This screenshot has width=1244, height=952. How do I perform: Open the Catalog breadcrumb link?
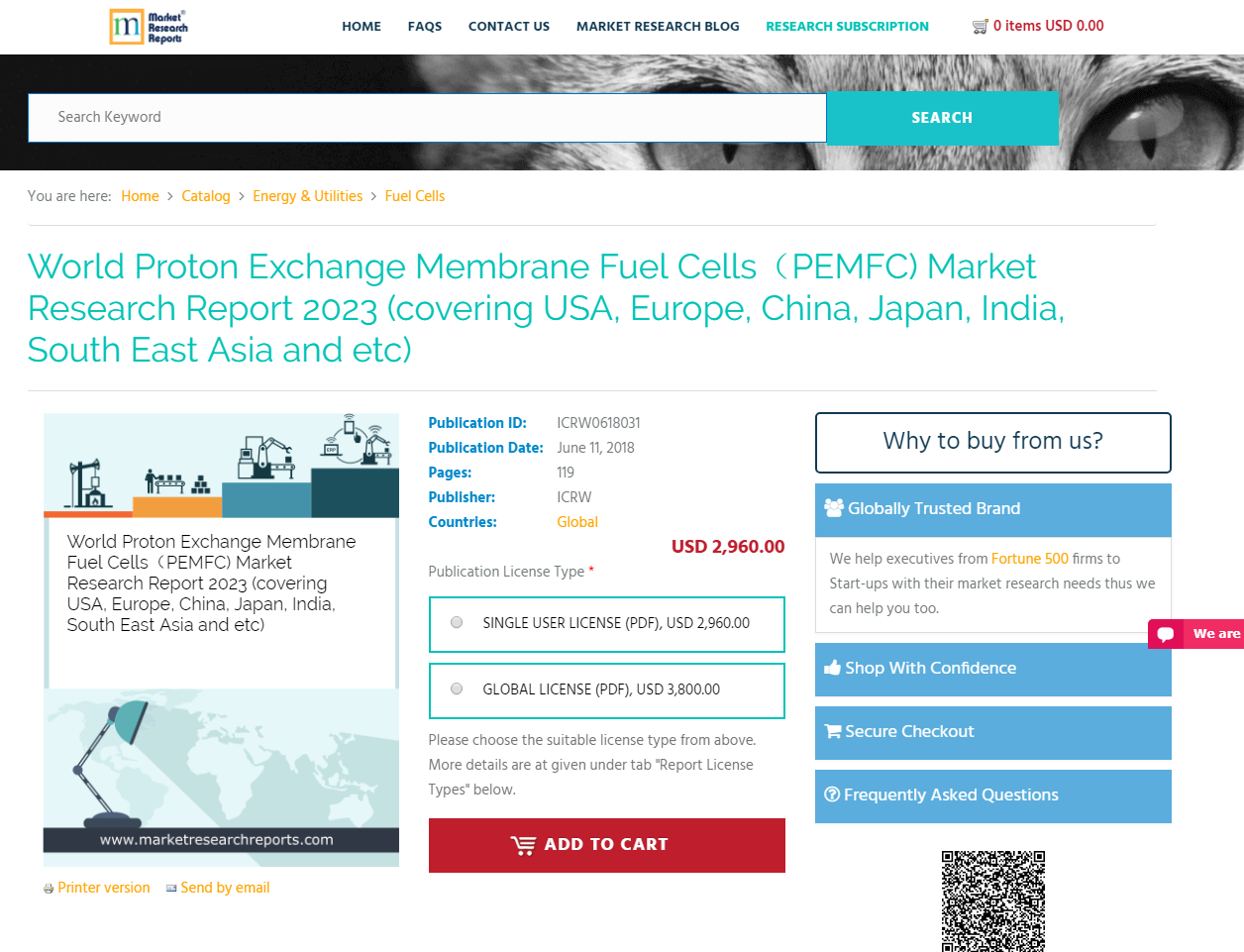(x=206, y=196)
